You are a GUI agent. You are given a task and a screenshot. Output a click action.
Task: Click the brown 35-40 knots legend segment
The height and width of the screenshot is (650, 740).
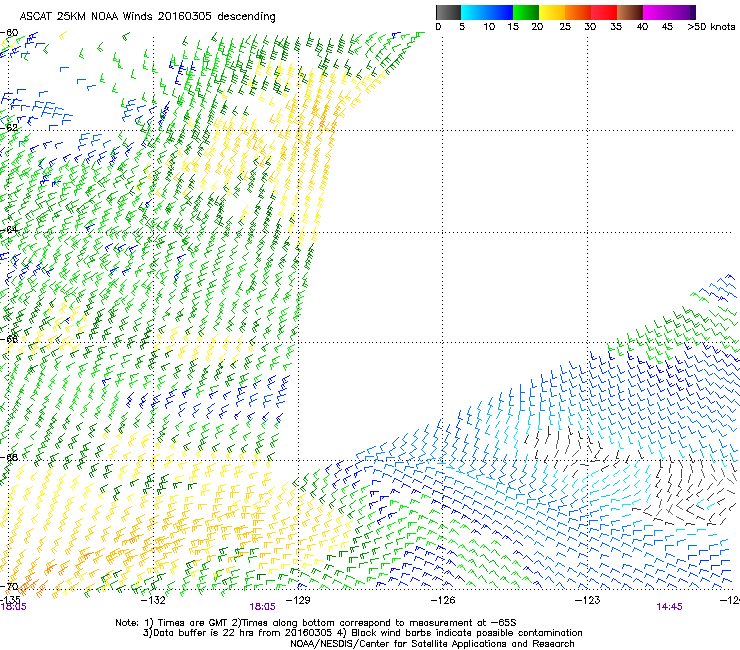pyautogui.click(x=630, y=12)
